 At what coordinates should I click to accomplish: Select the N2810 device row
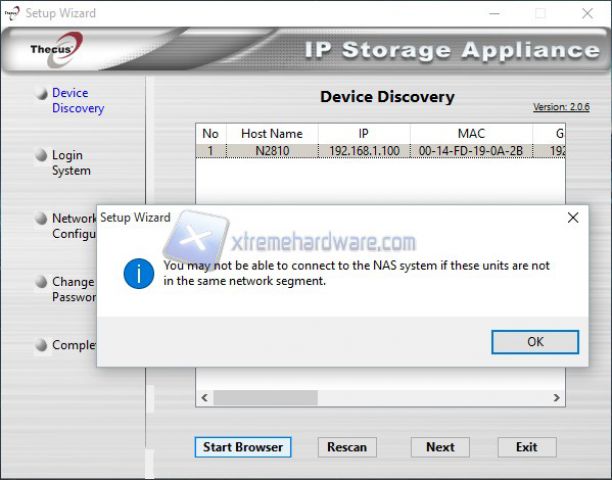pyautogui.click(x=271, y=151)
